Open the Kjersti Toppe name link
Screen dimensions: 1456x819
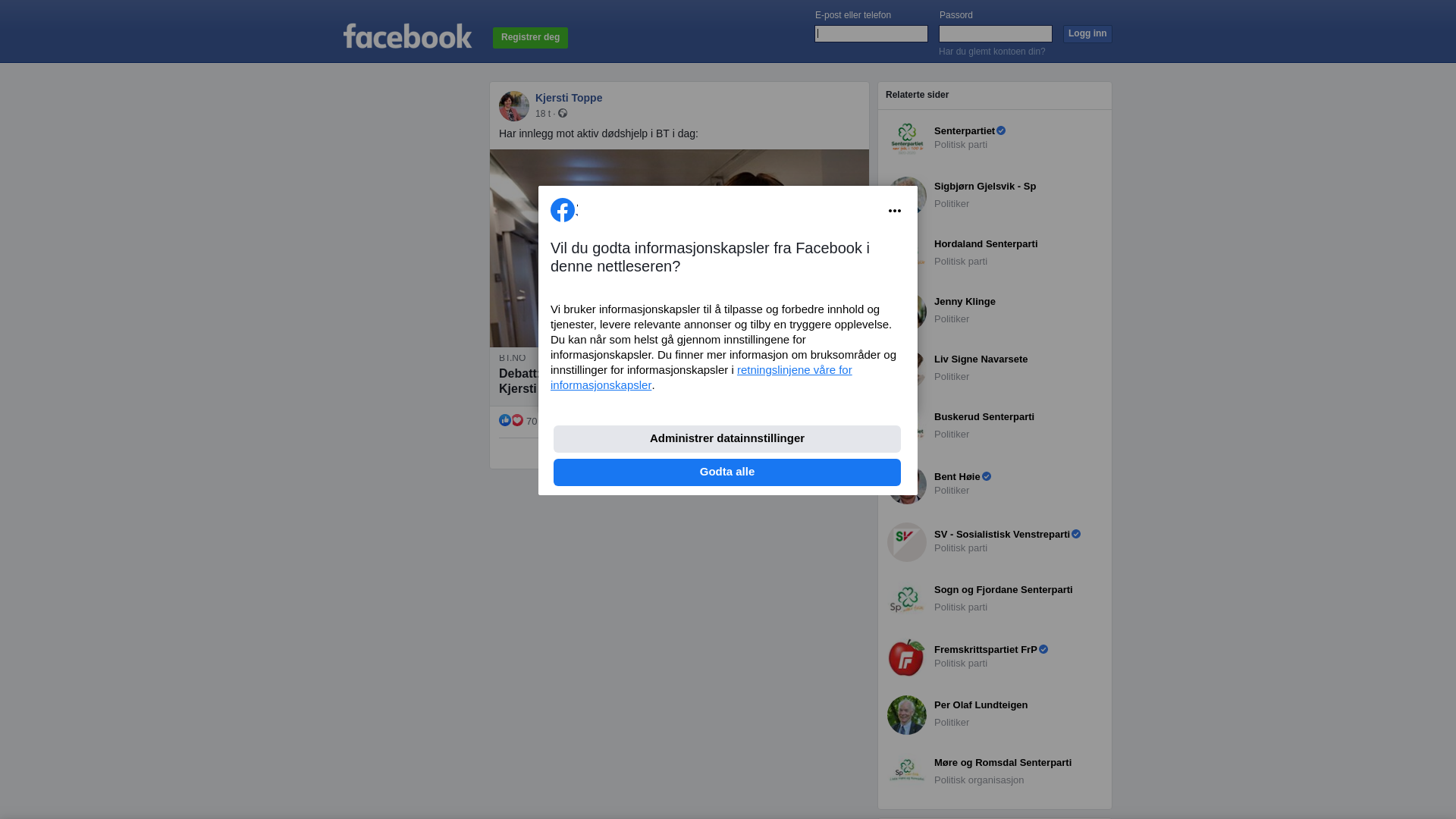(x=569, y=98)
